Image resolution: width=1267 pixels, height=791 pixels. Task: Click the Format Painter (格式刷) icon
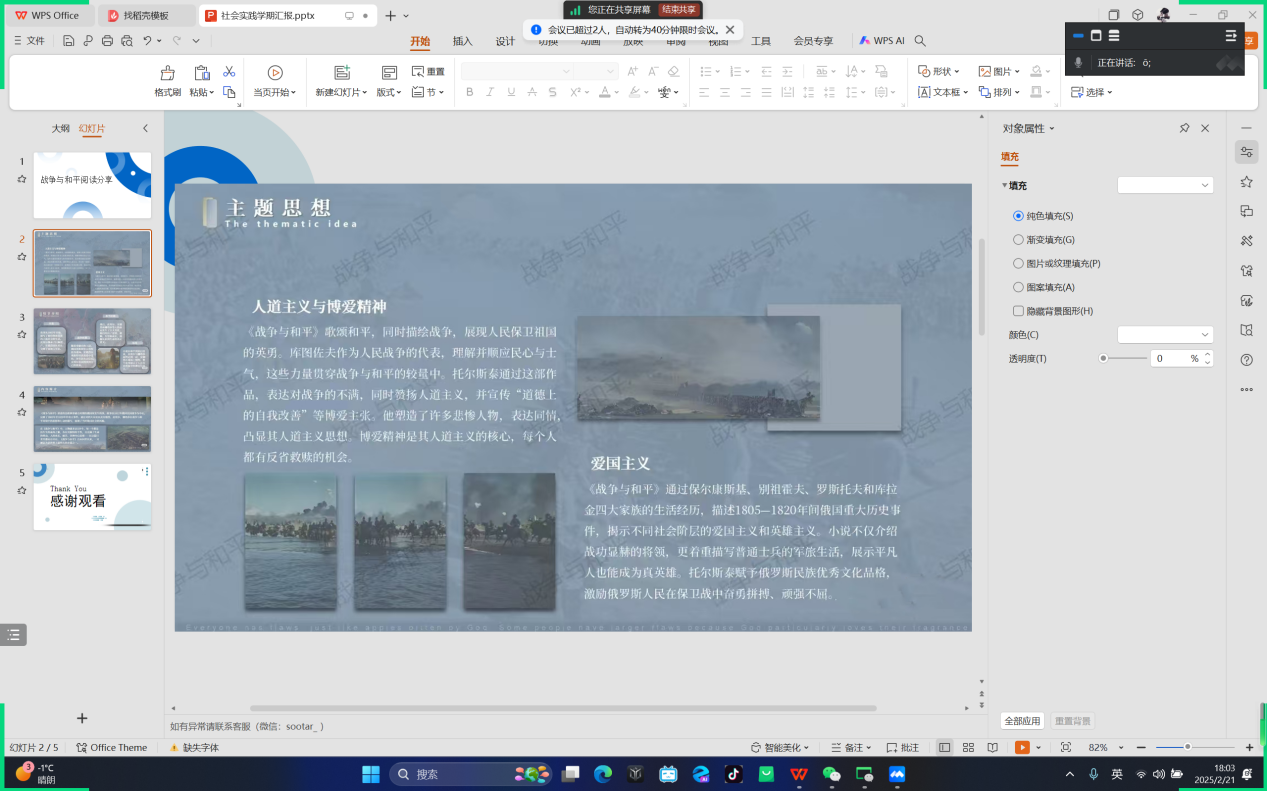(167, 73)
